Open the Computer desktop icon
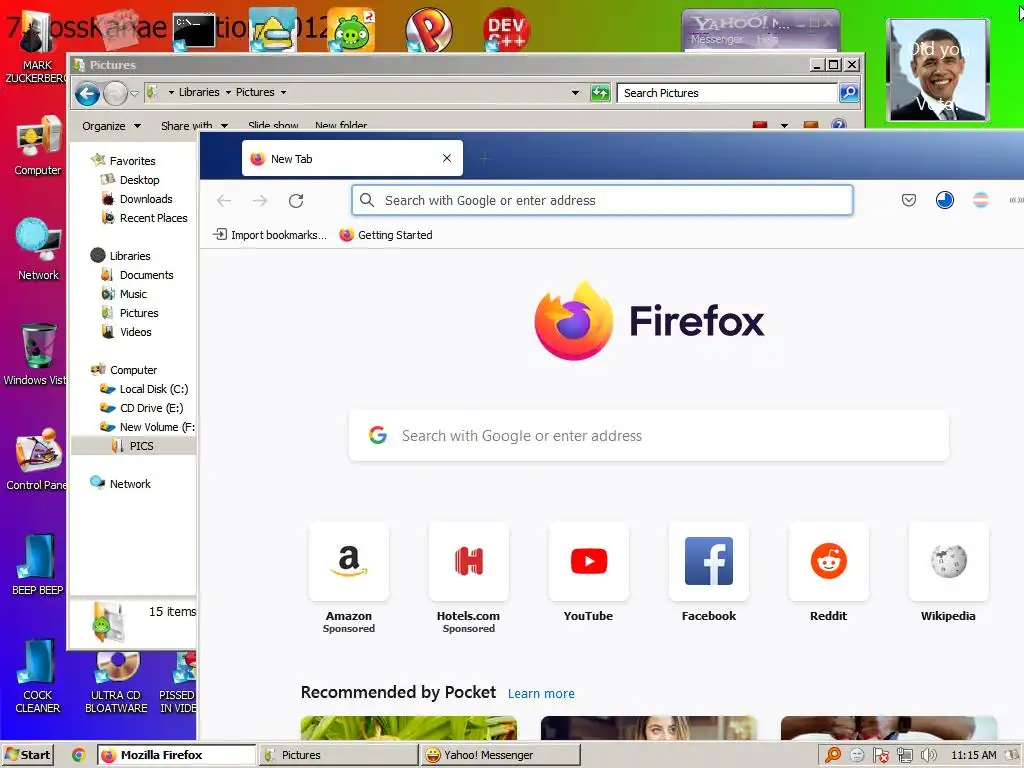The width and height of the screenshot is (1024, 768). [37, 146]
